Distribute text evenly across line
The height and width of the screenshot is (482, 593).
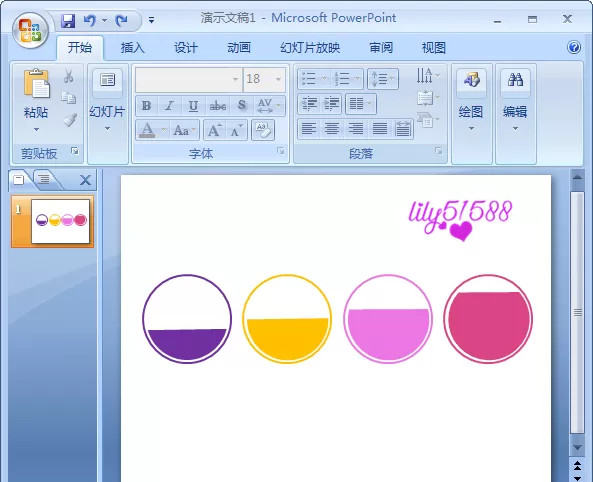pos(402,129)
